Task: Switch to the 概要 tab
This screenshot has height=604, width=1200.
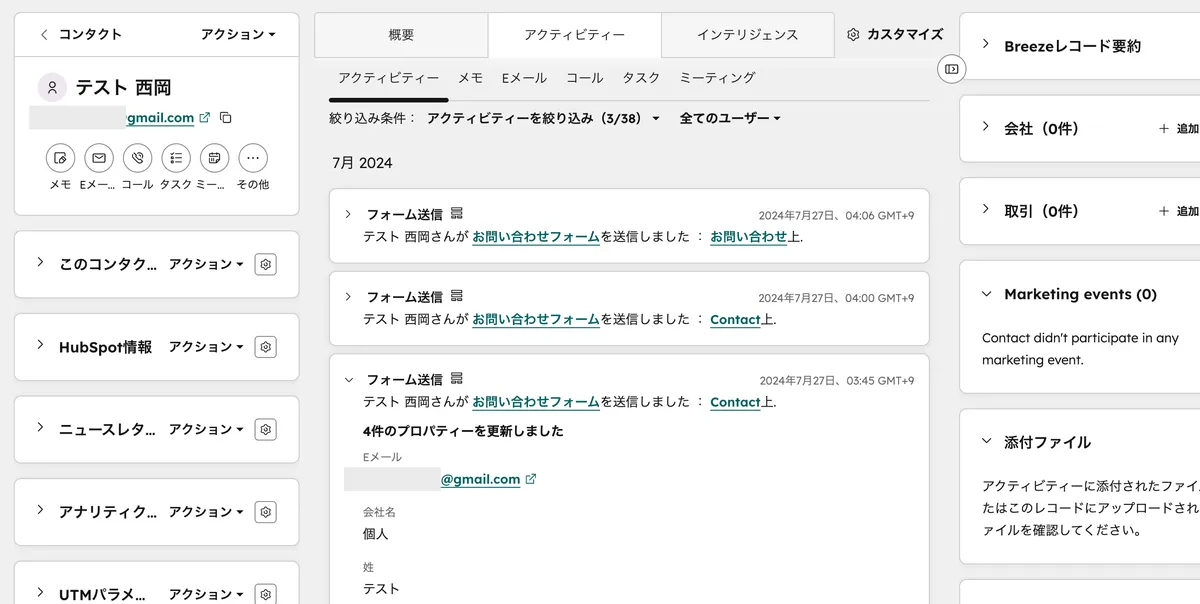Action: (x=399, y=34)
